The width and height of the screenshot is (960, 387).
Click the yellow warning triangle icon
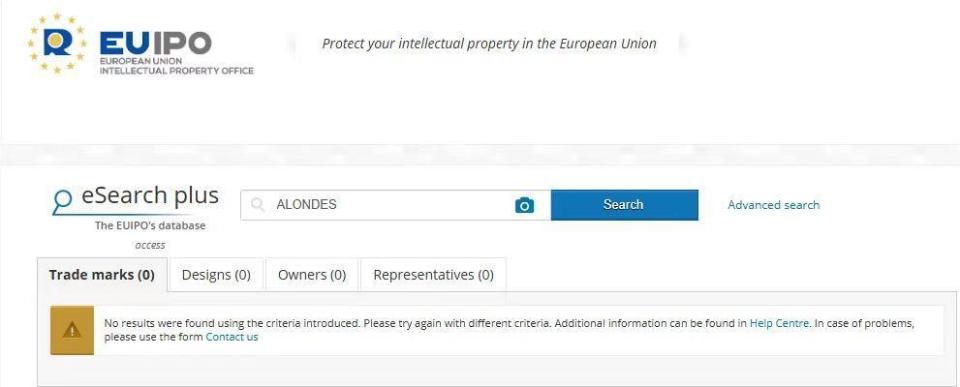tap(72, 331)
